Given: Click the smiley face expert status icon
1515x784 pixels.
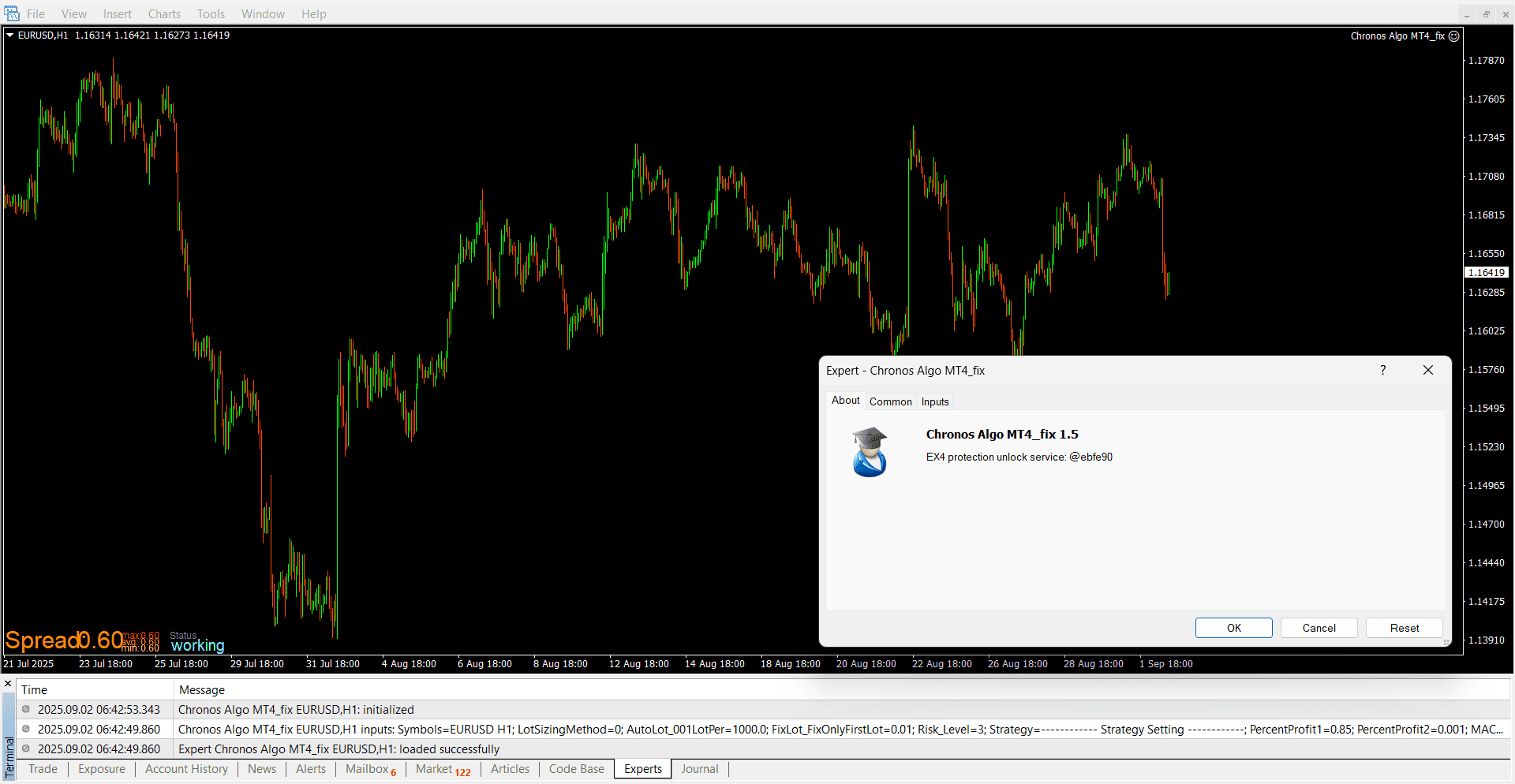Looking at the screenshot, I should [x=1454, y=36].
